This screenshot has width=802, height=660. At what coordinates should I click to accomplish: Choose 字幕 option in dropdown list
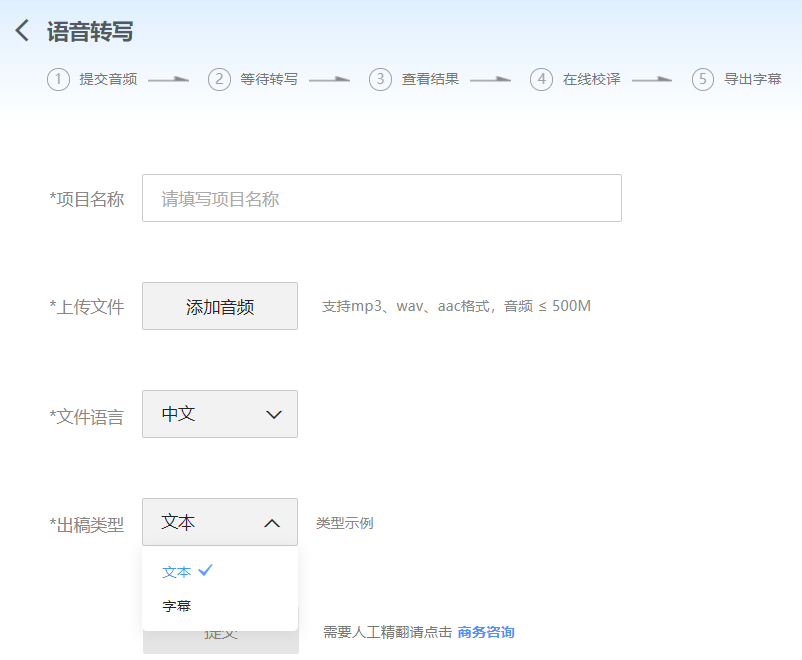coord(177,606)
